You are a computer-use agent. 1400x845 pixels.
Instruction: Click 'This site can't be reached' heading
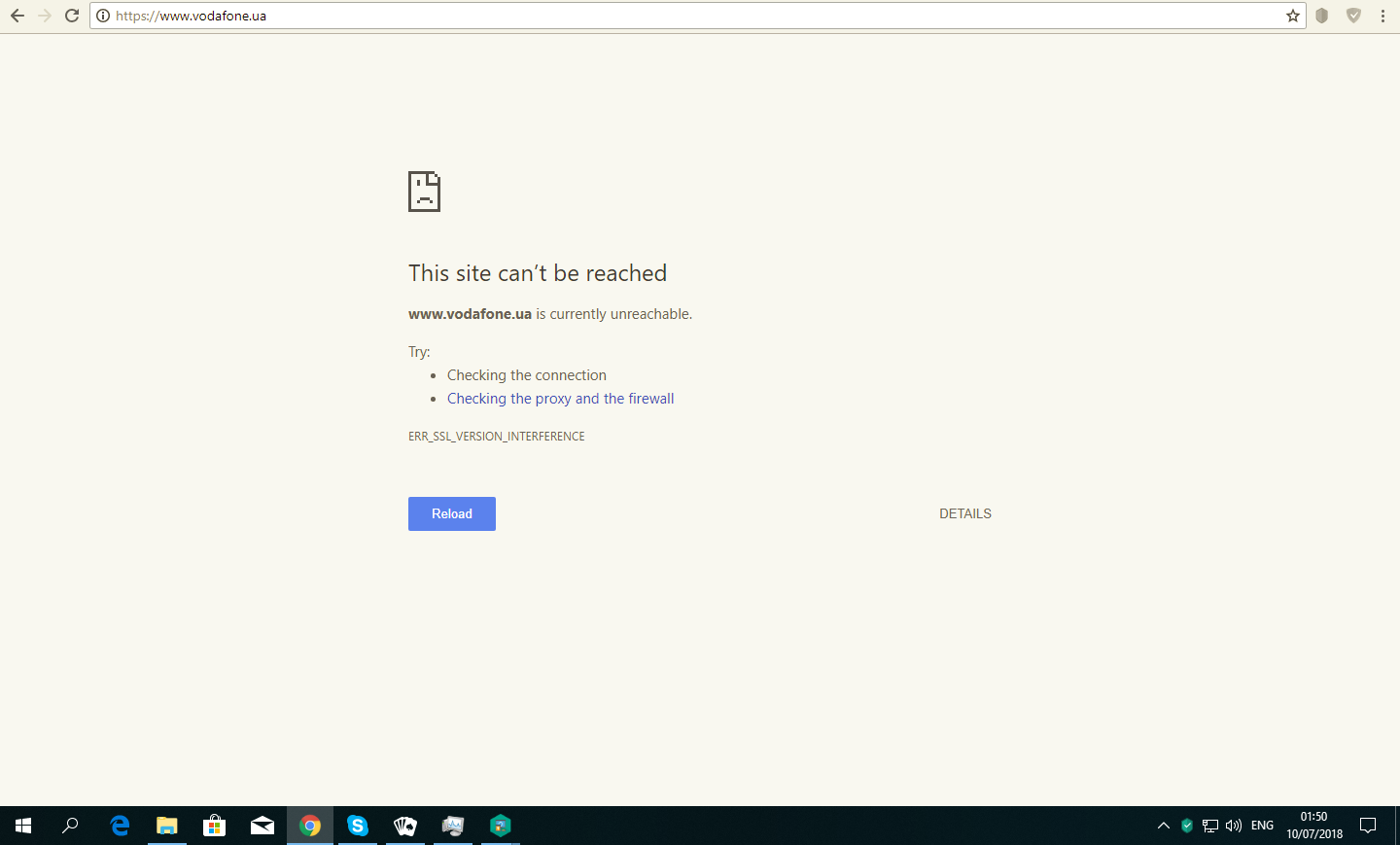click(538, 273)
